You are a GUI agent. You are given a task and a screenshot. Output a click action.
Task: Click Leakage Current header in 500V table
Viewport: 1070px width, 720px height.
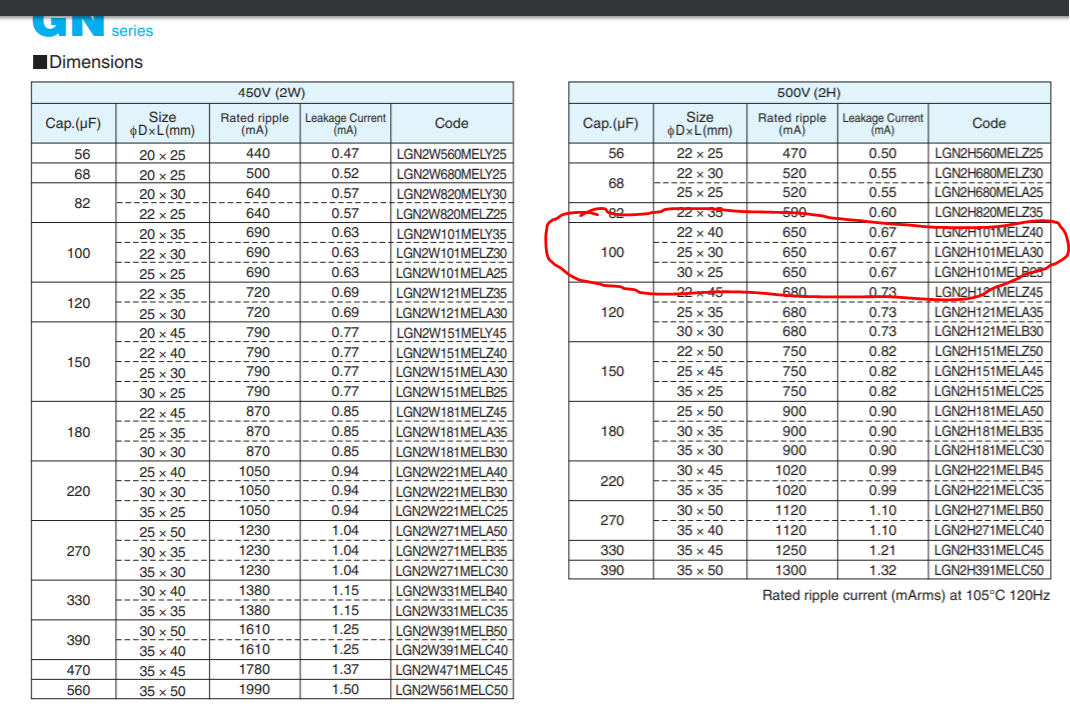[x=883, y=123]
